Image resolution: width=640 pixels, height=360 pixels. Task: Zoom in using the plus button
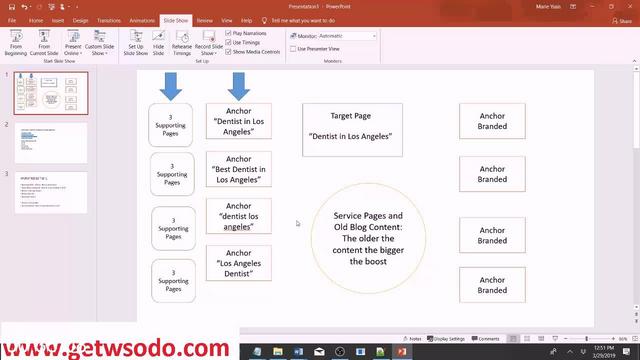613,339
